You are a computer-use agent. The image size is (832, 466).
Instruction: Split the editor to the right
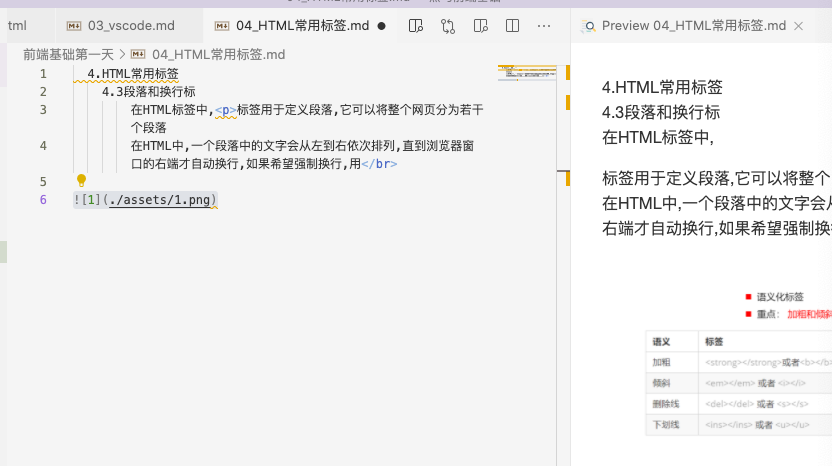[513, 26]
